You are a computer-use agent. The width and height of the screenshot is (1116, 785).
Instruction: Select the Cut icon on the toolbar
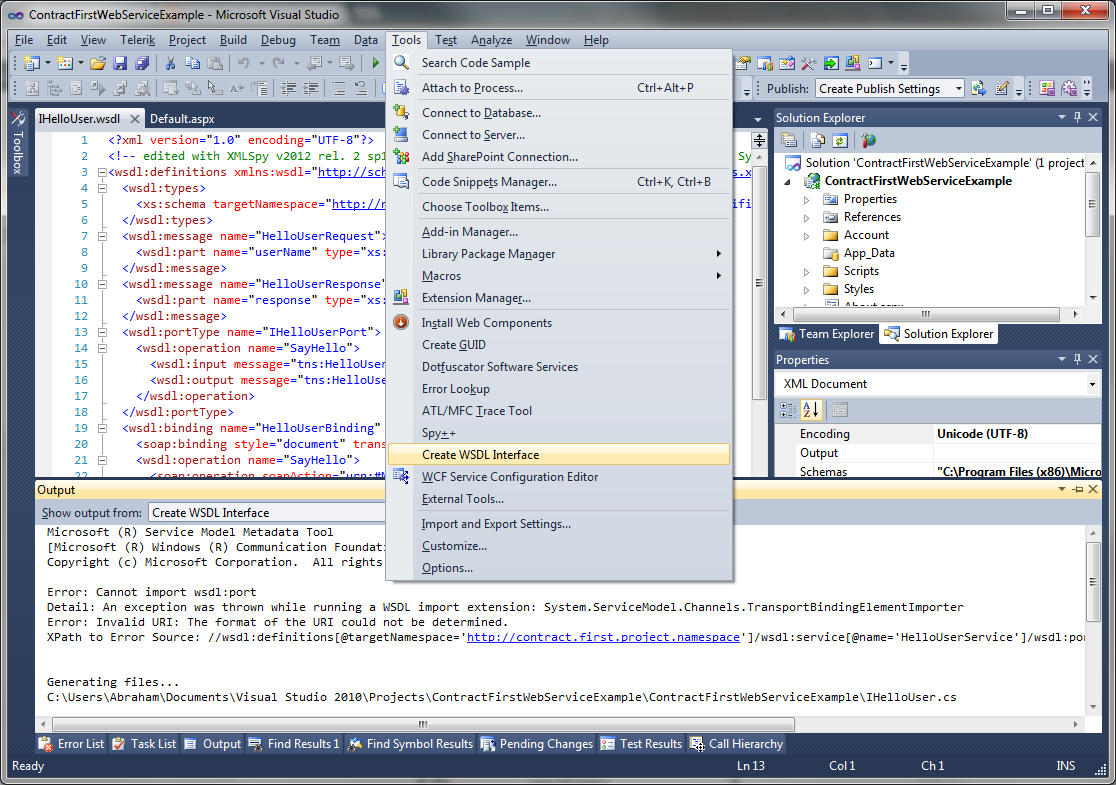coord(169,62)
